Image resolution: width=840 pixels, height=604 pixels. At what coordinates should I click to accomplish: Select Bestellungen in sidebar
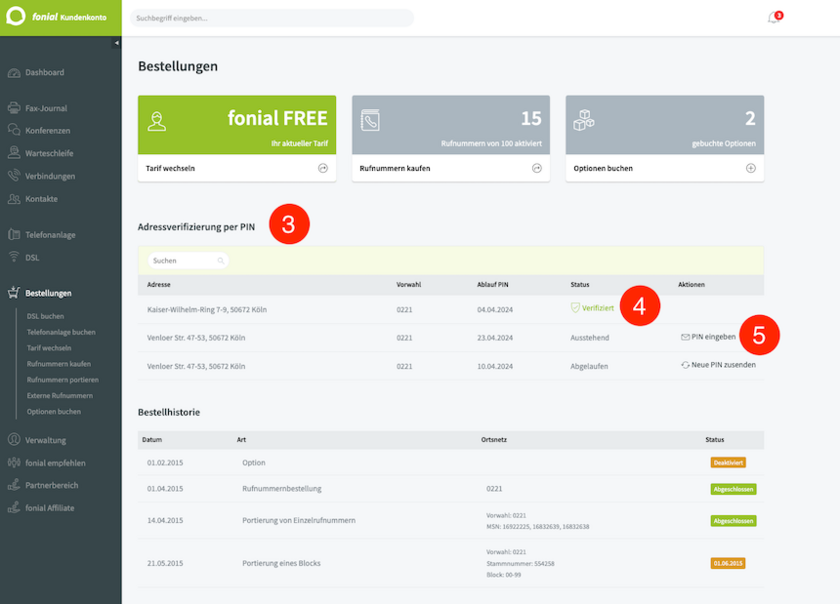point(48,293)
